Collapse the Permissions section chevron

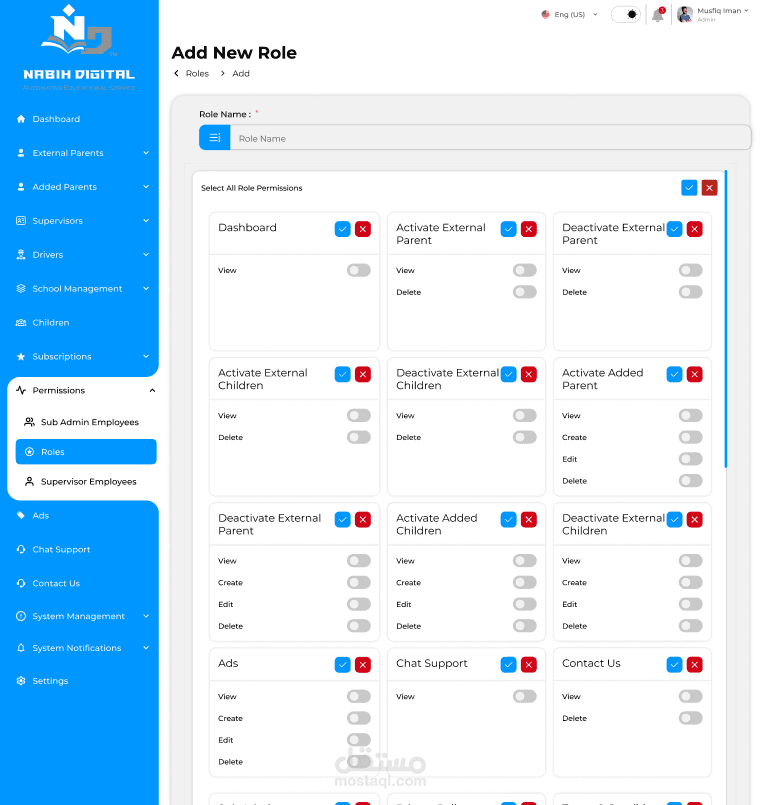click(x=153, y=391)
